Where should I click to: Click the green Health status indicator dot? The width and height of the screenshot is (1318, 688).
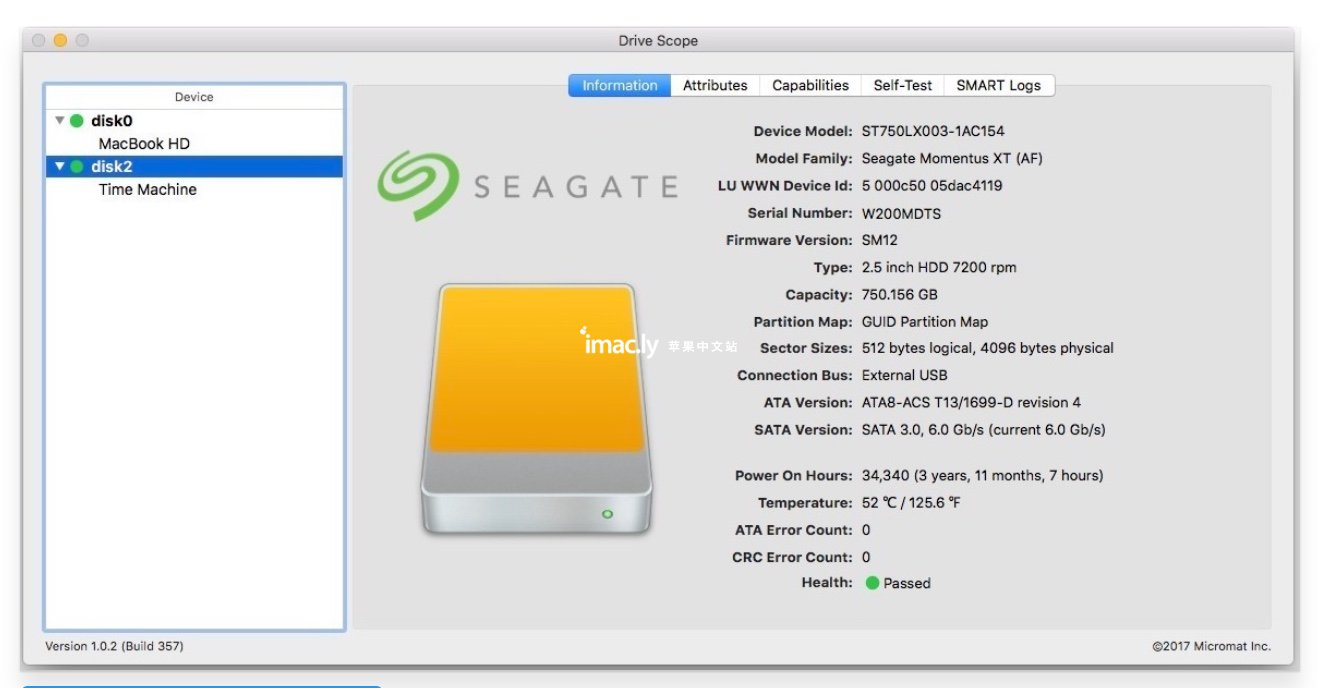(872, 583)
